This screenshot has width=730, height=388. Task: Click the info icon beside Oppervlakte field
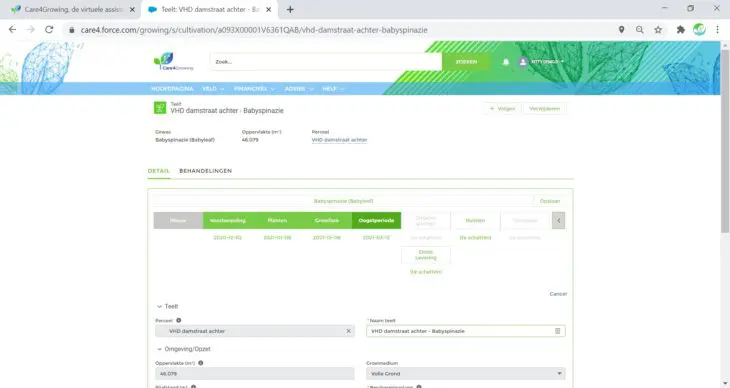(201, 363)
